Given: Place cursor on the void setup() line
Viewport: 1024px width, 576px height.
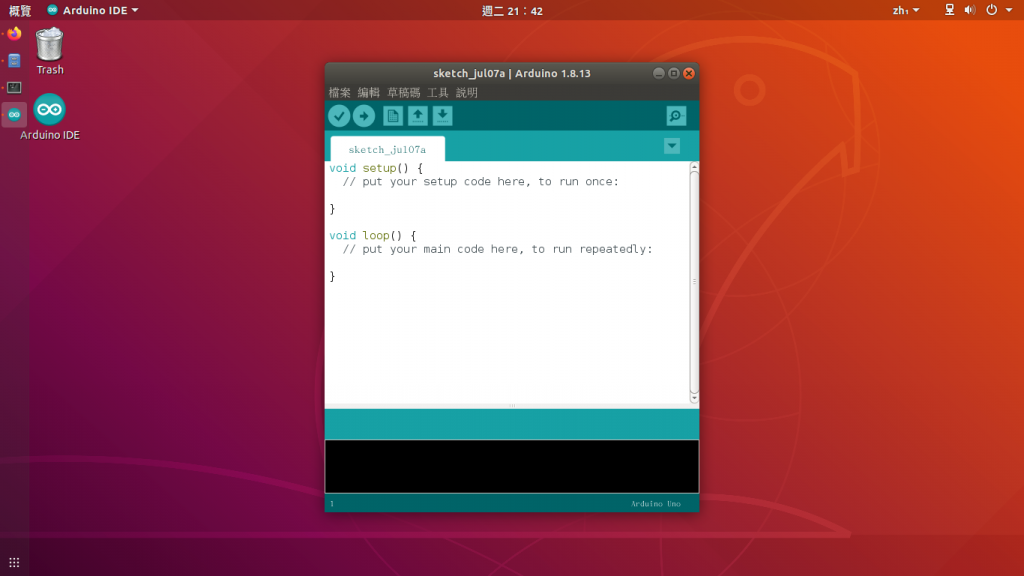Looking at the screenshot, I should 376,168.
